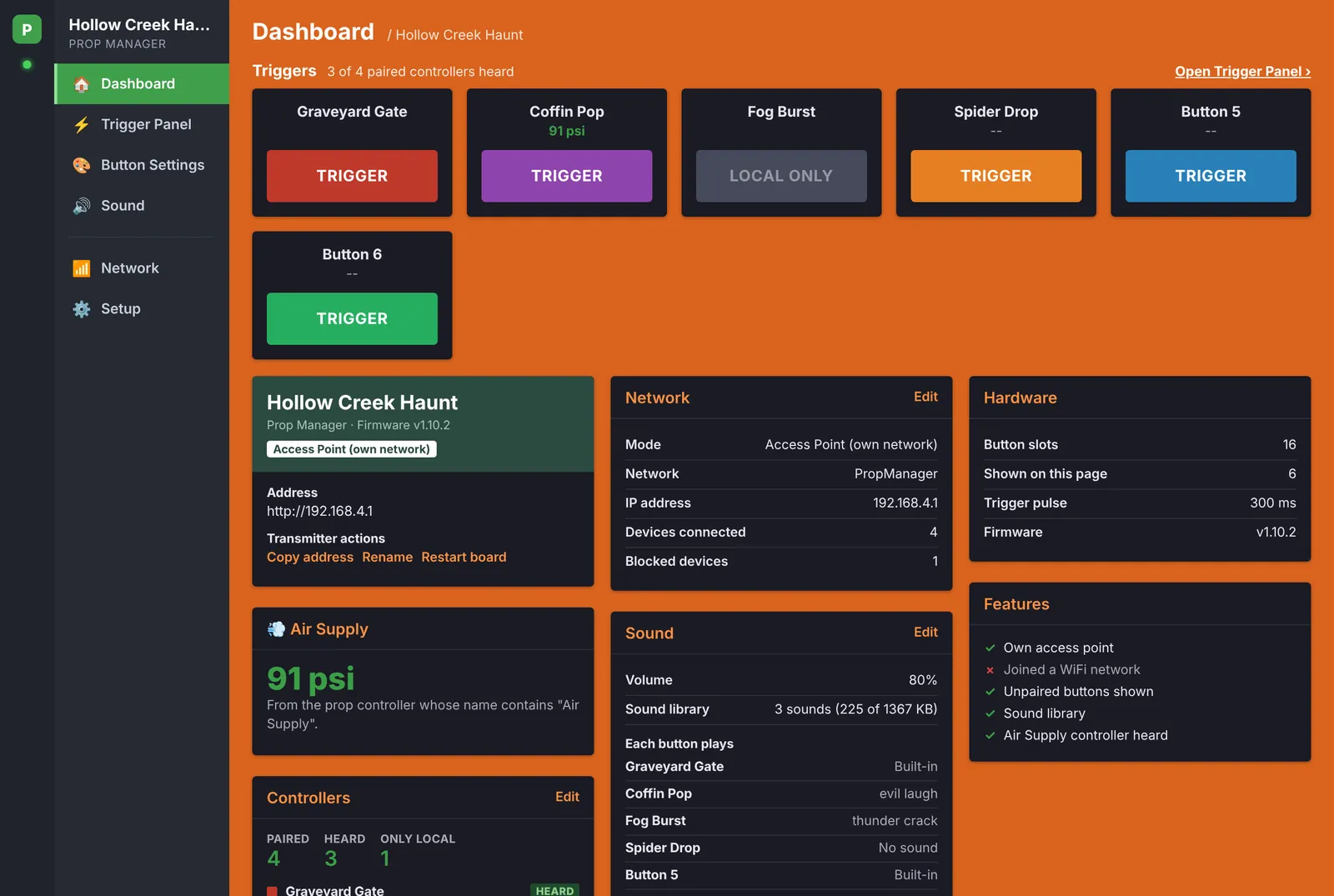Click the Access Point (own network) badge
1334x896 pixels.
[352, 449]
